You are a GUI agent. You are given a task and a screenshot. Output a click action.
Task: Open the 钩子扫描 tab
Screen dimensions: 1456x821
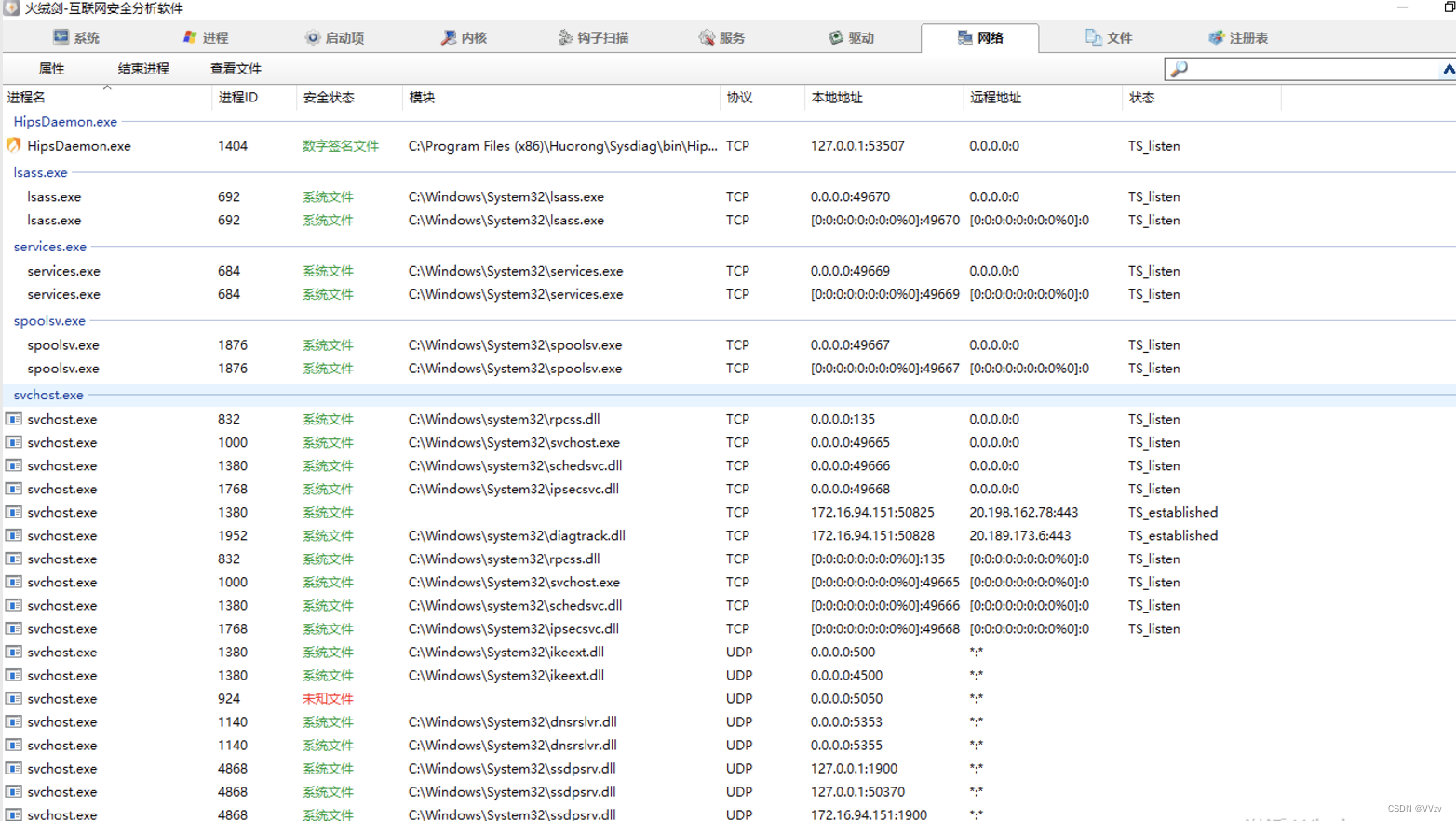click(x=593, y=37)
